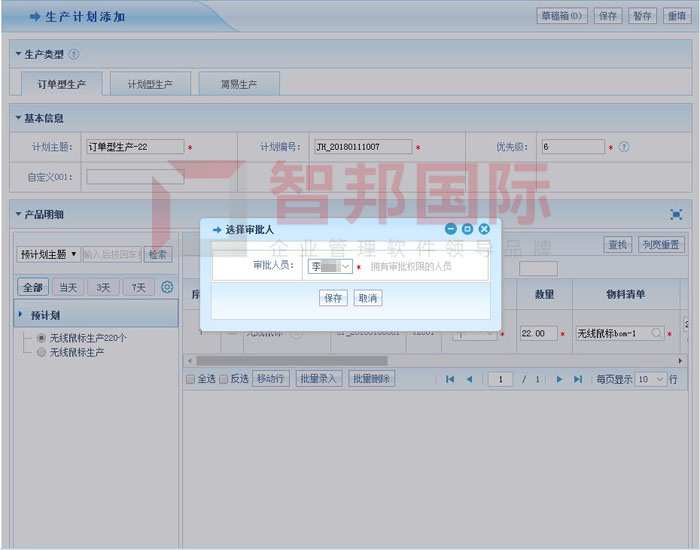Open the gear settings icon beside 7天
700x550 pixels.
point(167,287)
